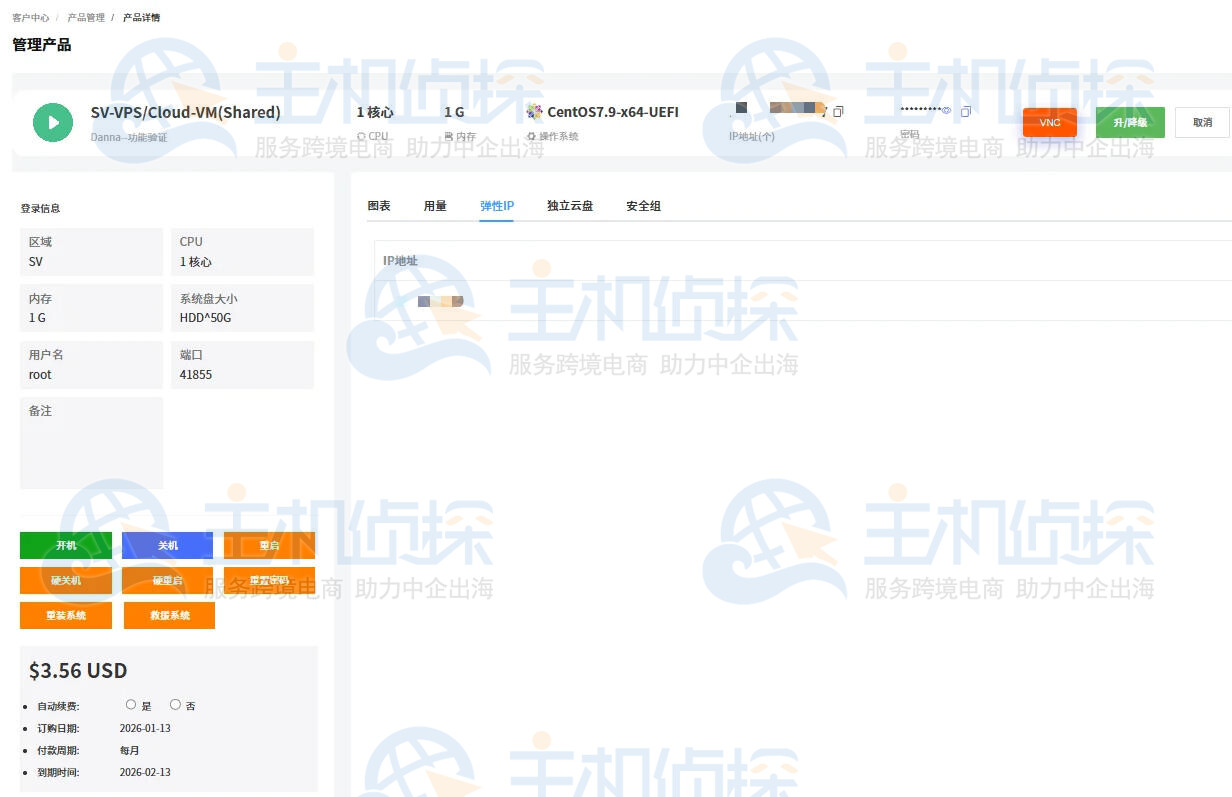Click 重装系统 to reinstall the OS

66,615
